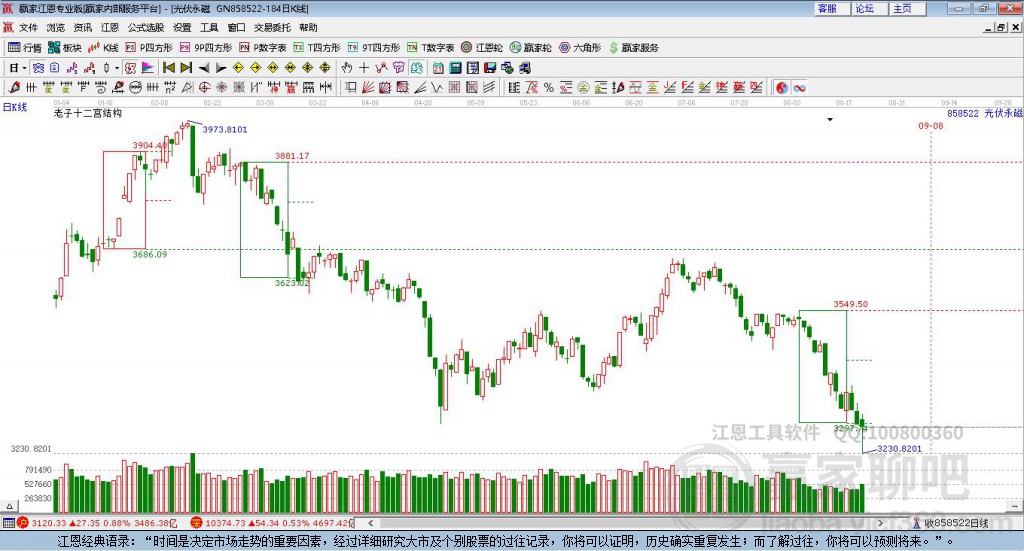
Task: Click the circle target crosshair tool
Action: click(204, 87)
